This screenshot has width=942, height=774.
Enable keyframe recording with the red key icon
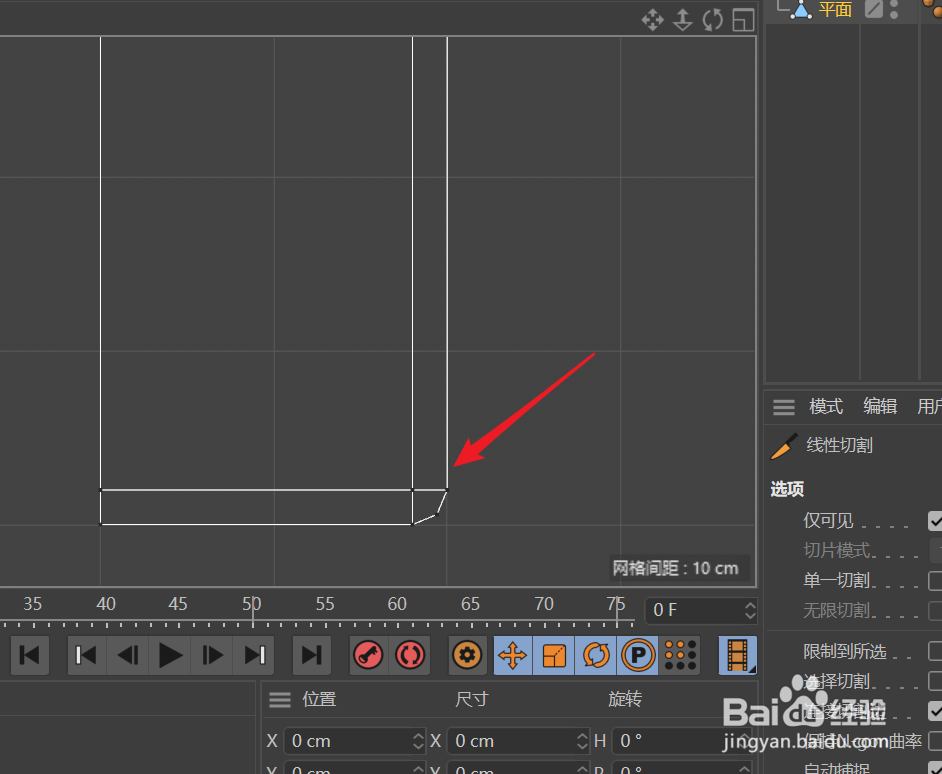(x=368, y=655)
